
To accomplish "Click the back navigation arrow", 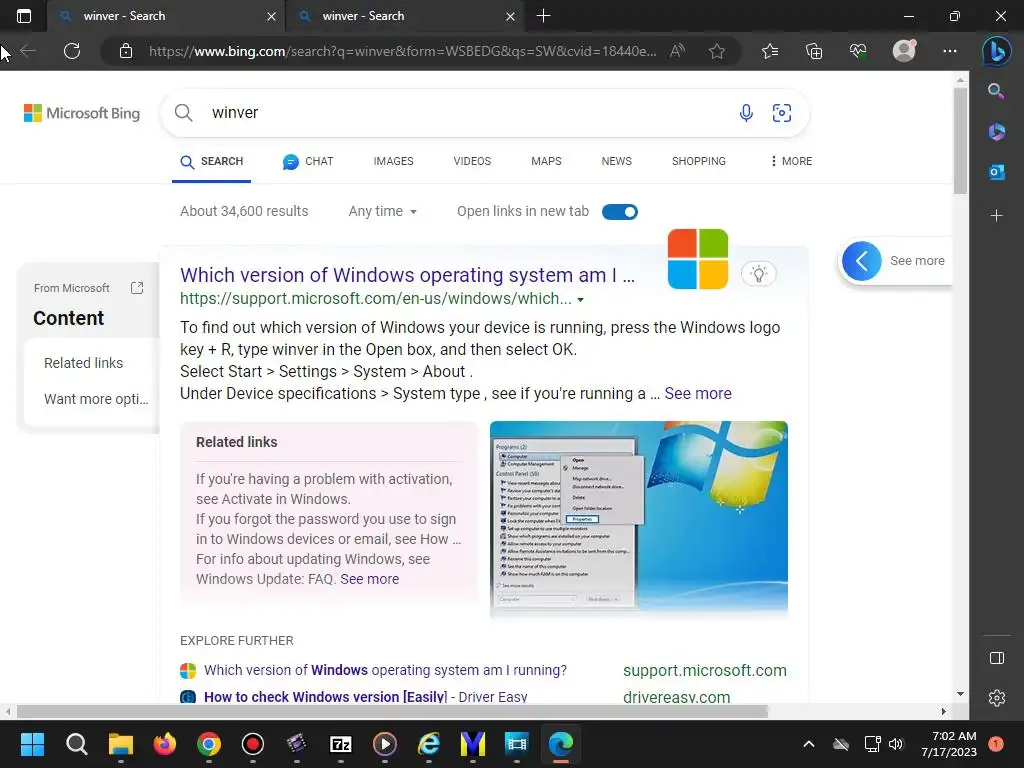I will (x=27, y=51).
